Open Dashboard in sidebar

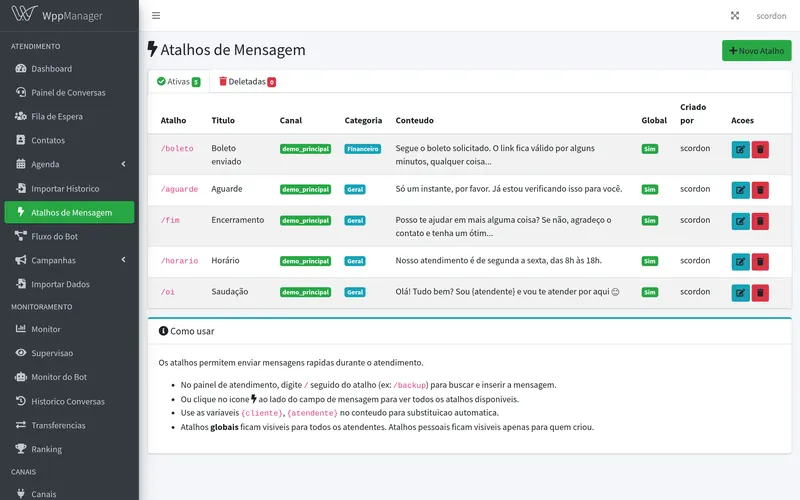(69, 68)
